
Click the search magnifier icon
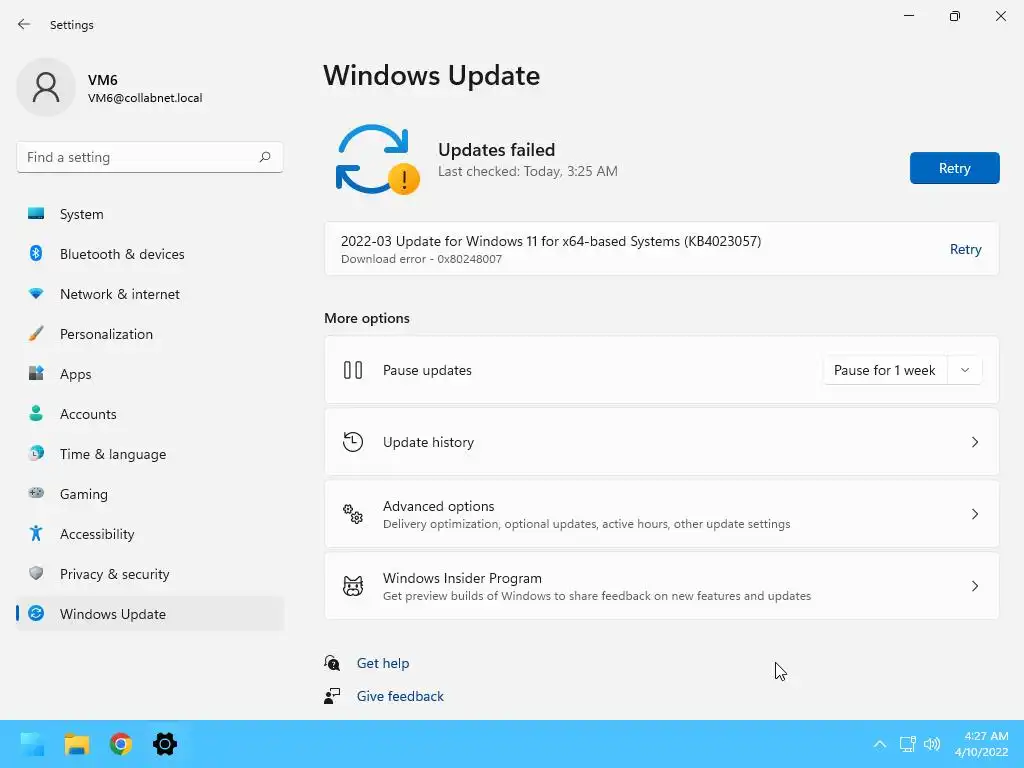coord(265,157)
